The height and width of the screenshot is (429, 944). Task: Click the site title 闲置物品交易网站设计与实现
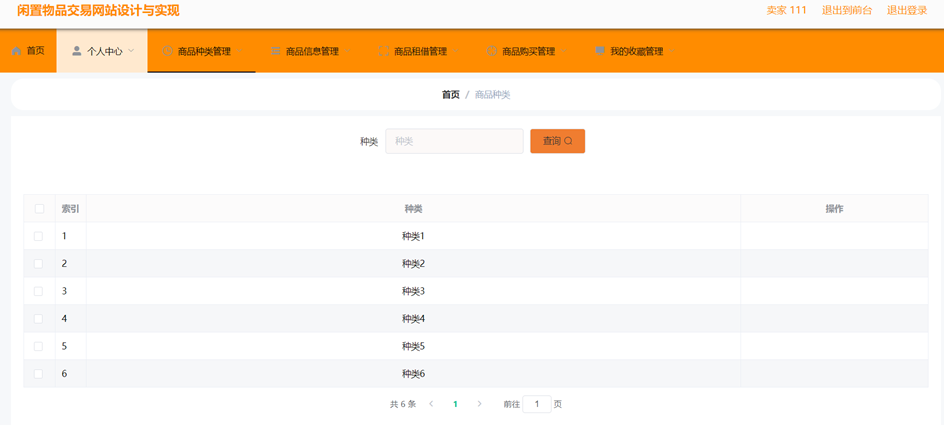tap(98, 10)
